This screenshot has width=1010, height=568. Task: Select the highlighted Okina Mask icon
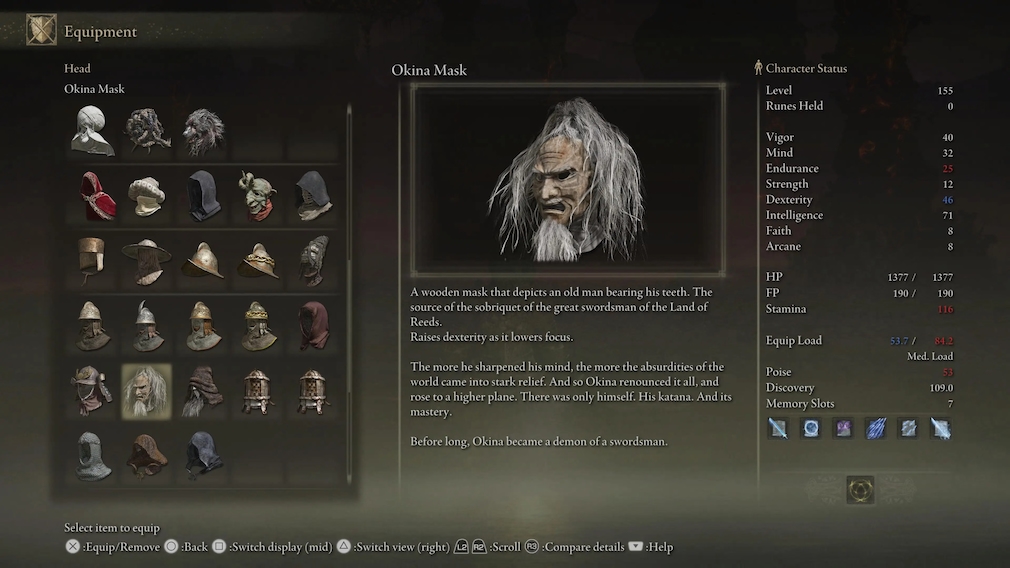tap(147, 392)
